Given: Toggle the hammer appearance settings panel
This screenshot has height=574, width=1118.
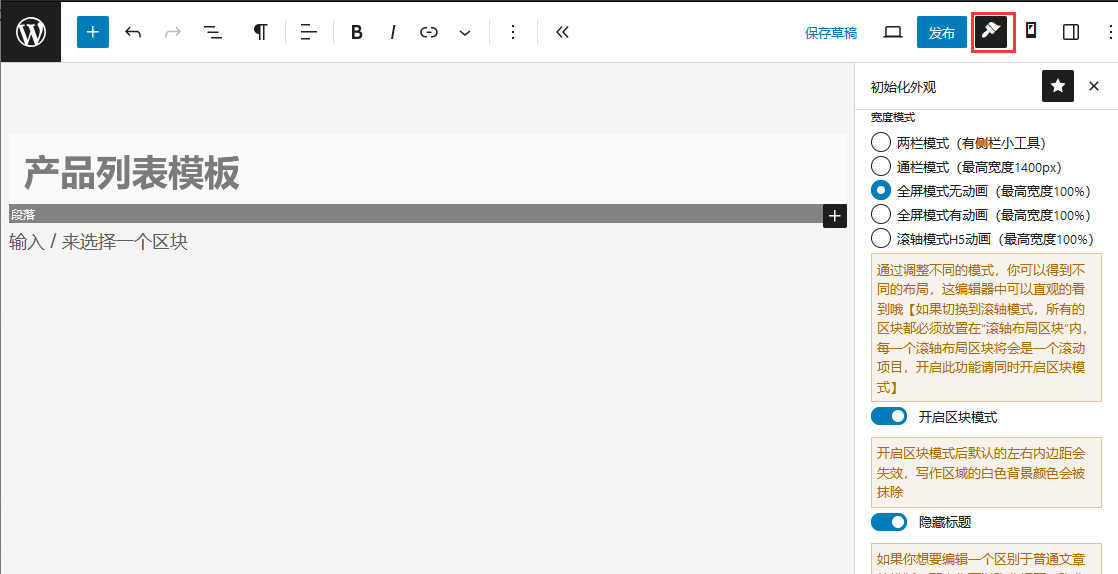Looking at the screenshot, I should pos(991,32).
